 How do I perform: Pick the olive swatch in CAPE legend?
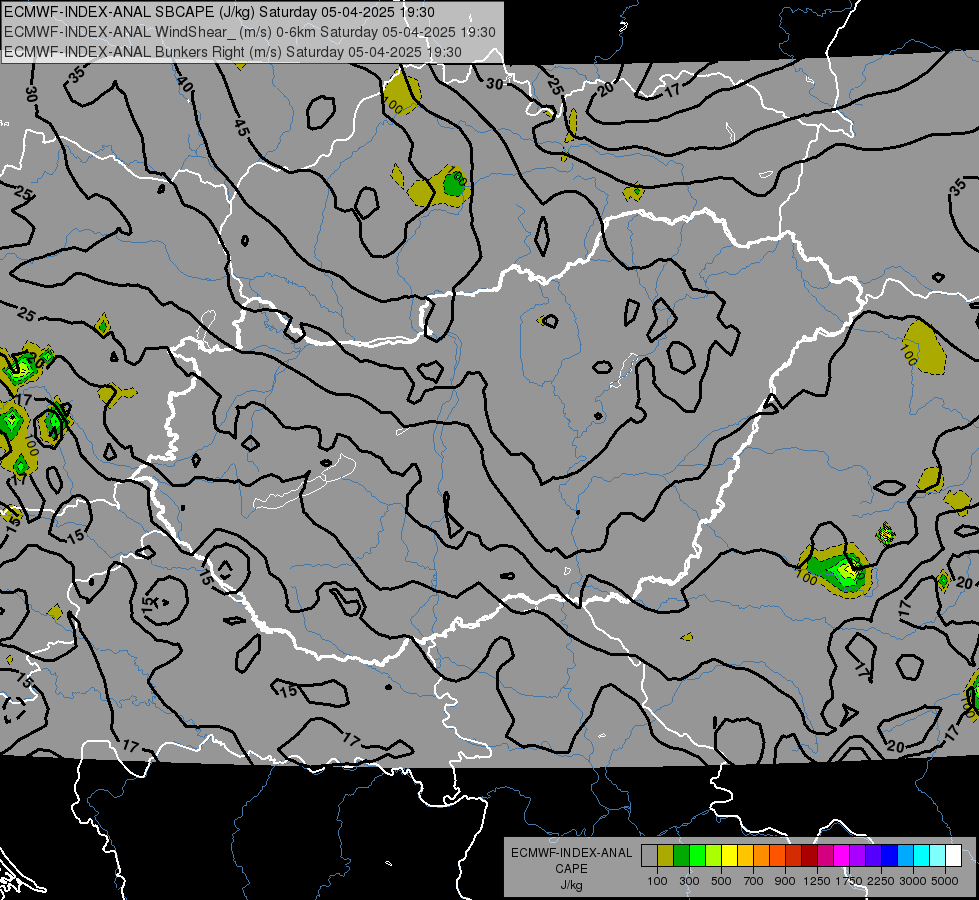[666, 855]
